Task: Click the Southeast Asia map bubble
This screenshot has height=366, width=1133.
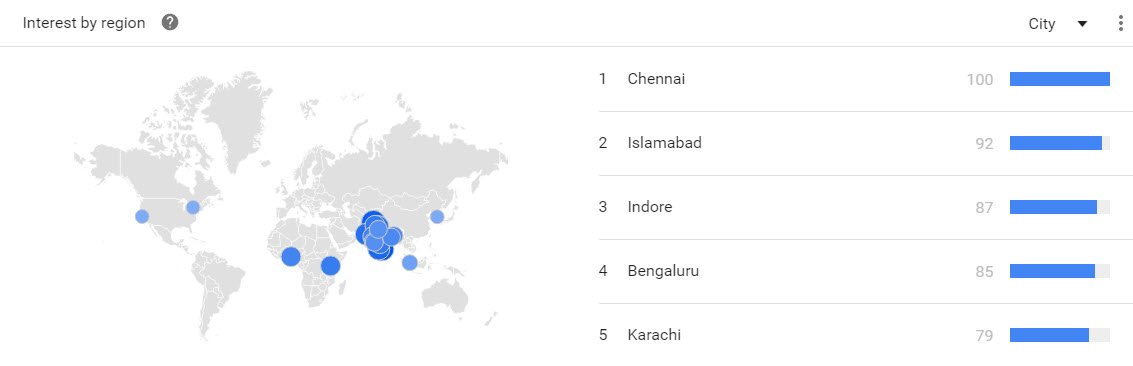Action: click(x=410, y=263)
